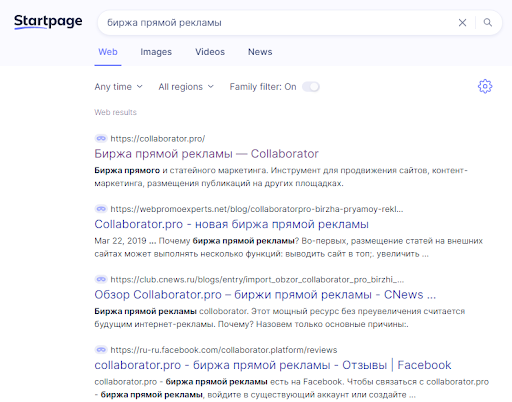Open anonymous view icon for webpromoexperts.net result

[x=101, y=209]
